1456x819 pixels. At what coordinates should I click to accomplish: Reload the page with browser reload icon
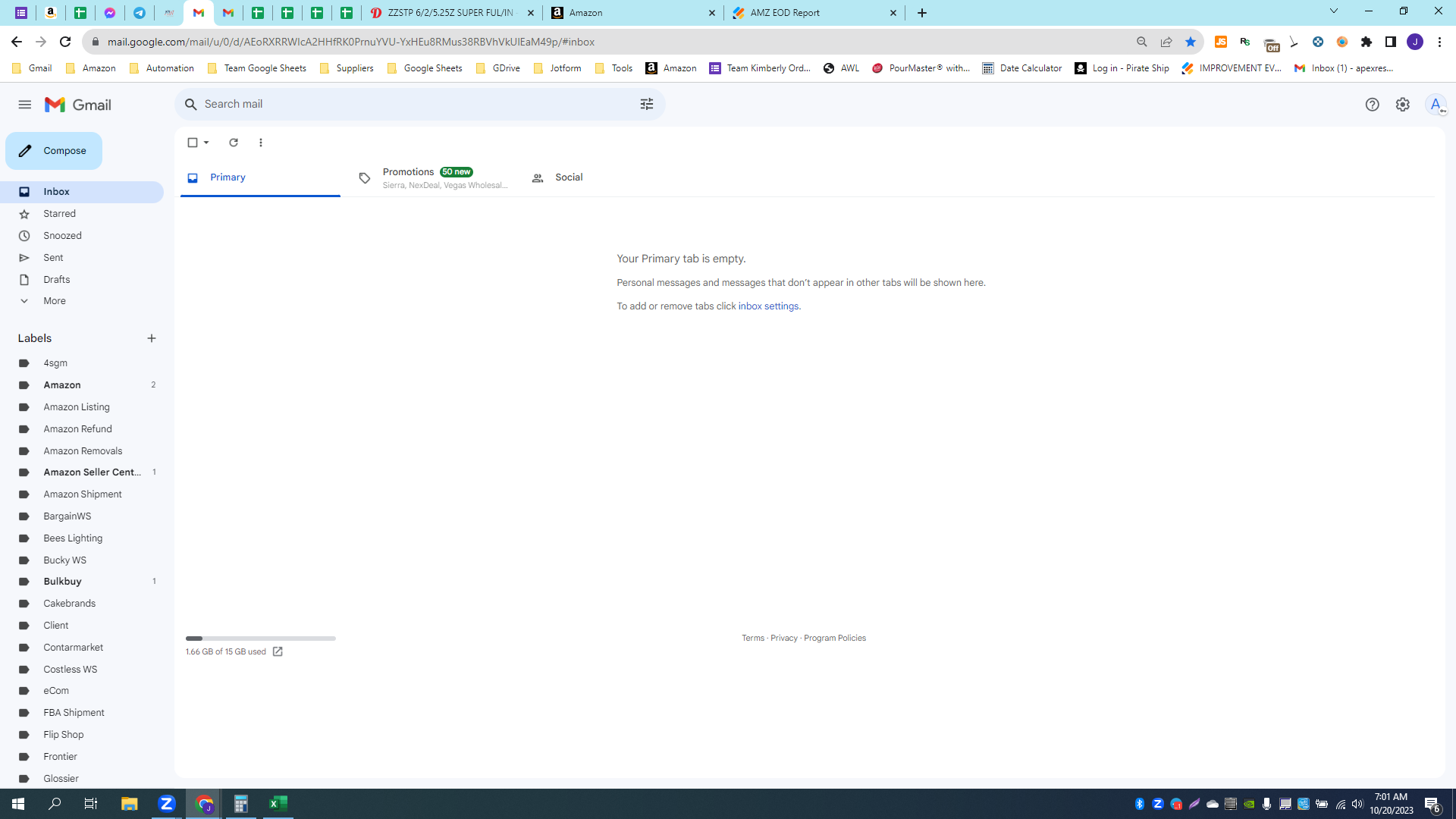[65, 42]
